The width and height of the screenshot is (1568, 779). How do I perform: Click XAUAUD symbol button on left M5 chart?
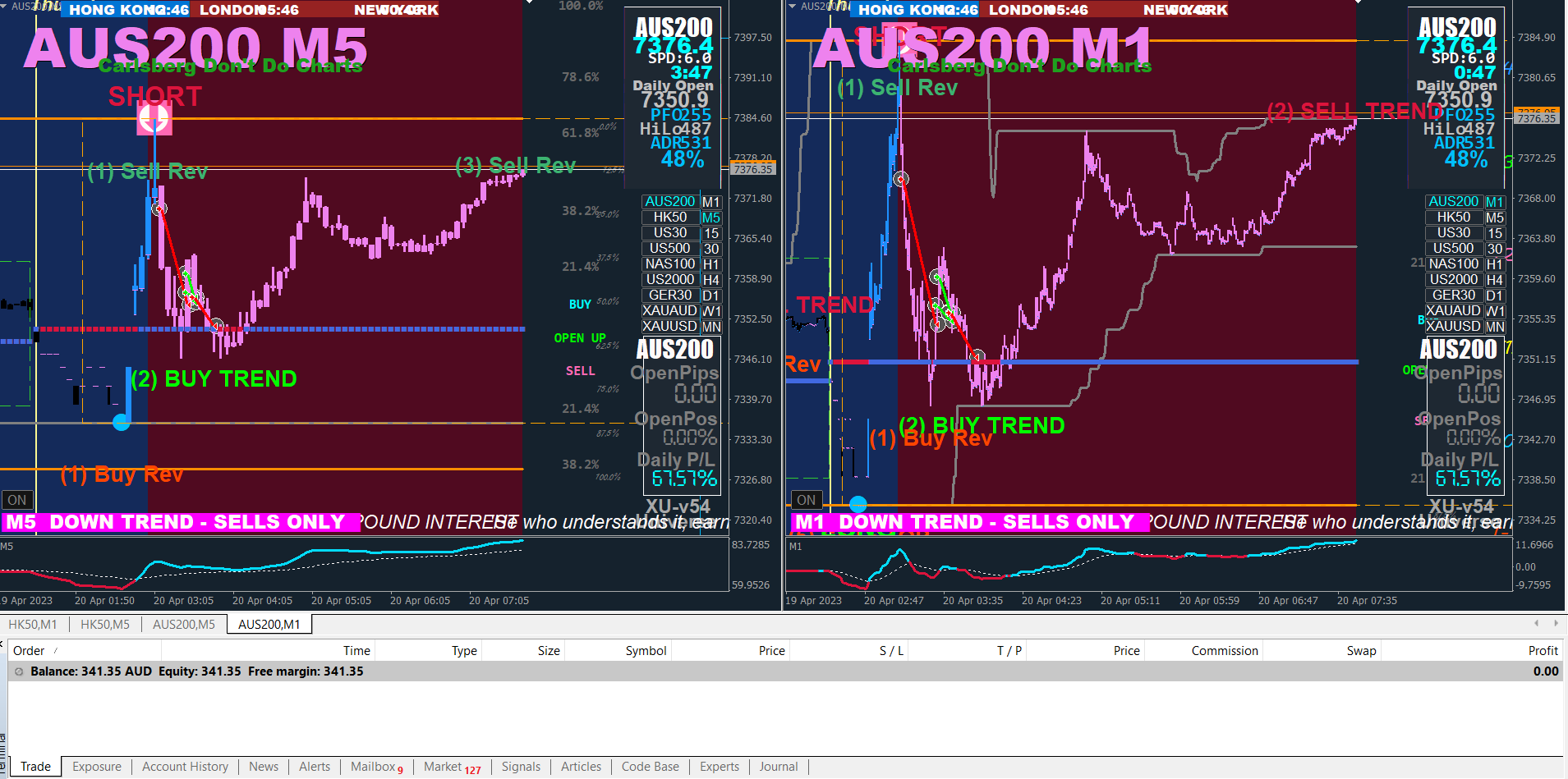coord(670,311)
